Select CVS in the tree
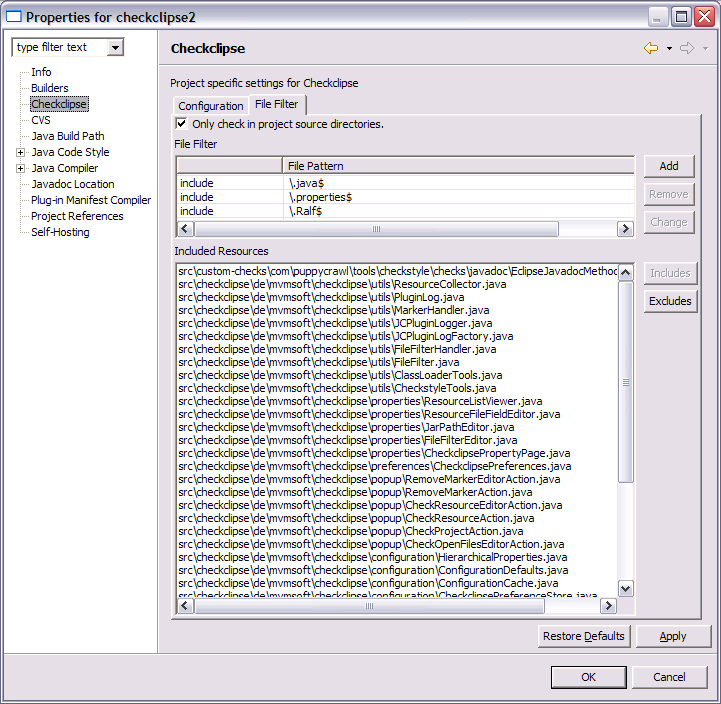Screen dimensions: 721x704 click(40, 120)
